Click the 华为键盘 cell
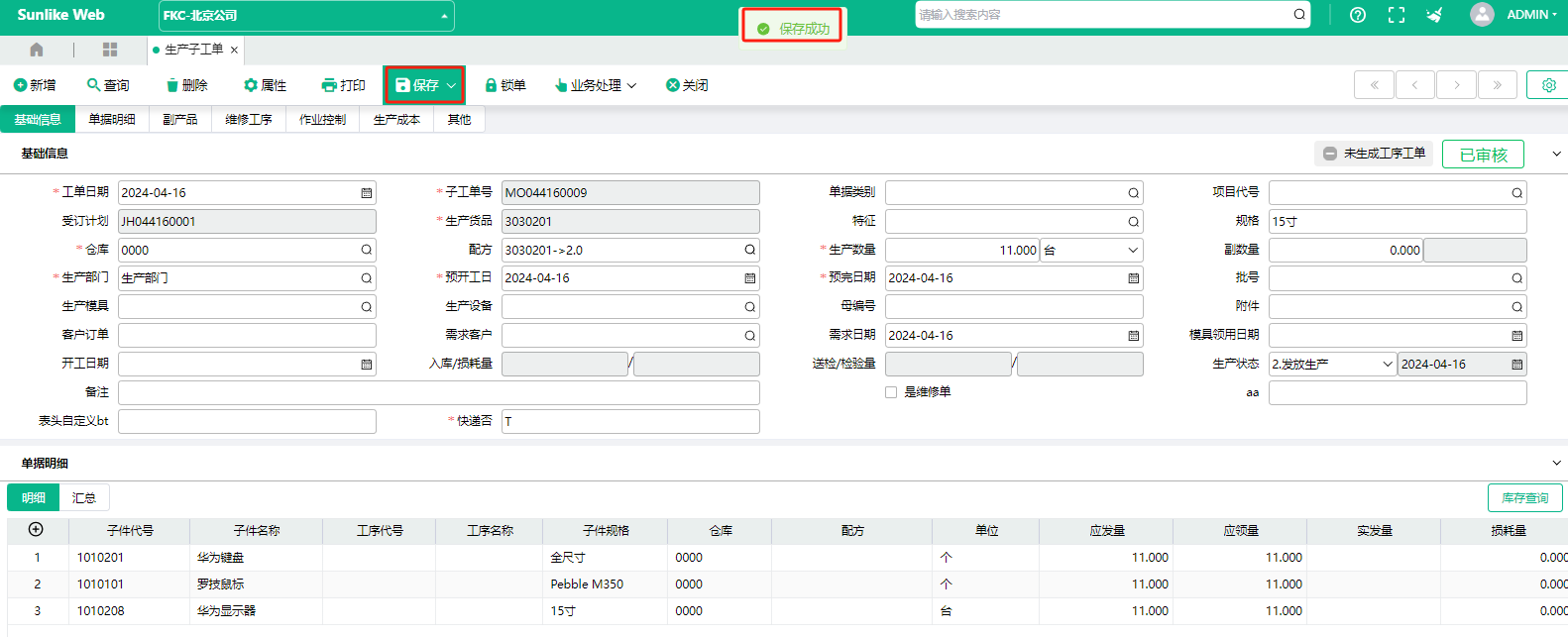 pyautogui.click(x=257, y=558)
